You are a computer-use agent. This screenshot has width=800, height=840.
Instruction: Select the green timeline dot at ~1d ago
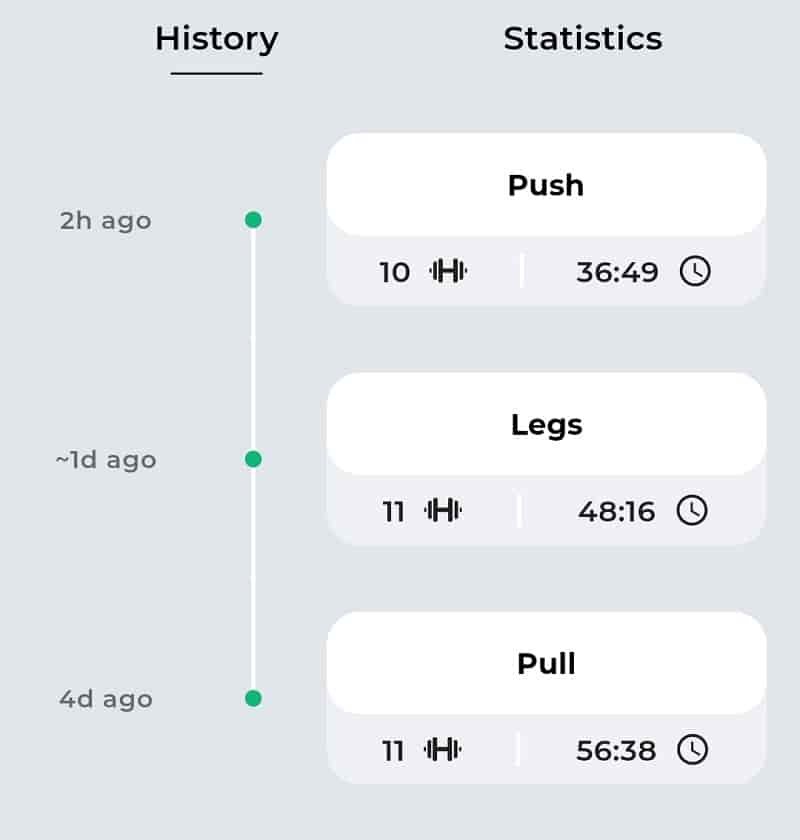[x=253, y=459]
